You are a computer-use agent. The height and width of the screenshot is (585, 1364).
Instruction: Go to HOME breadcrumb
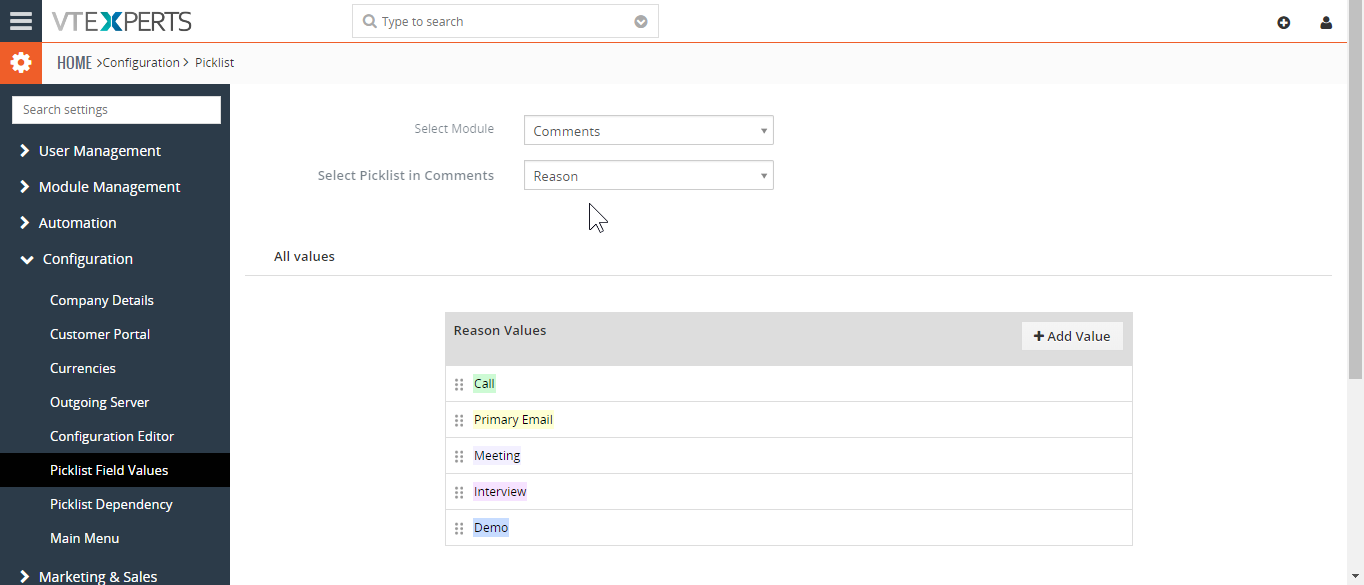tap(74, 63)
